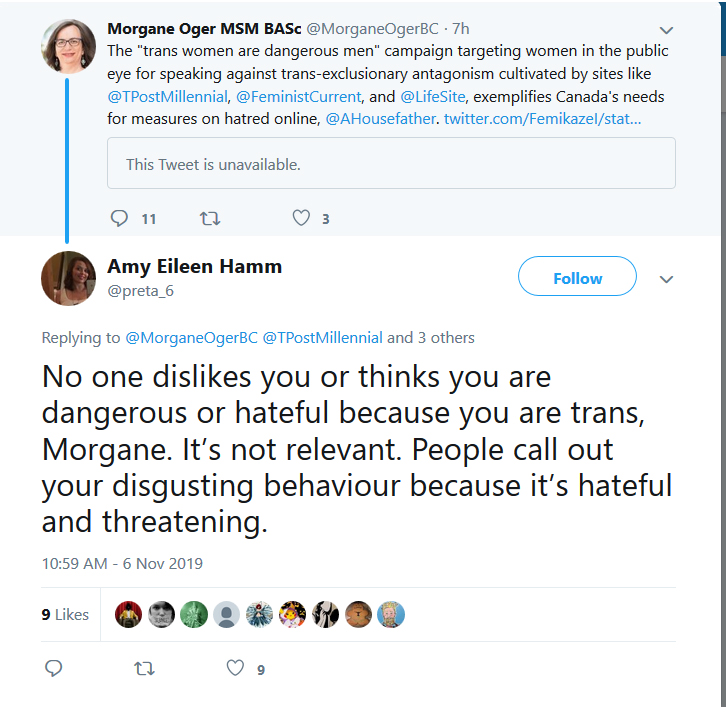Open the @LifeSite mention link
The height and width of the screenshot is (721, 726).
pos(433,97)
